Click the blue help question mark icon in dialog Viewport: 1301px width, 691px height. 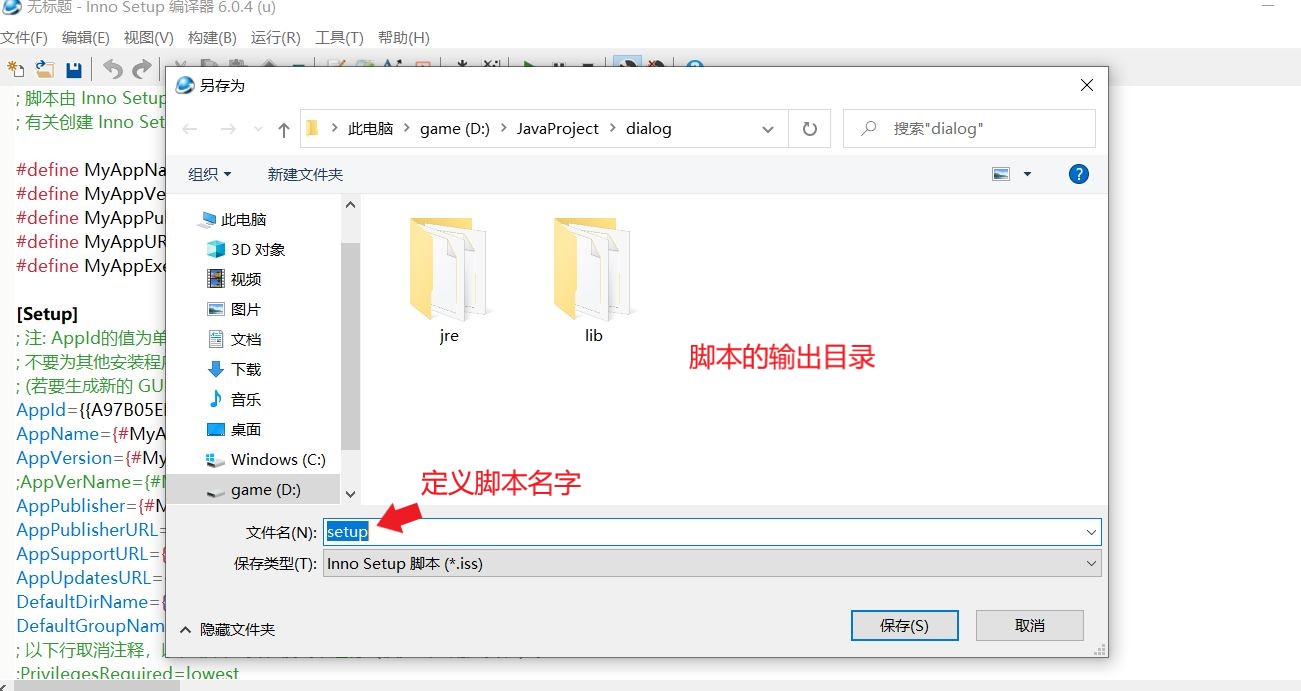point(1079,174)
